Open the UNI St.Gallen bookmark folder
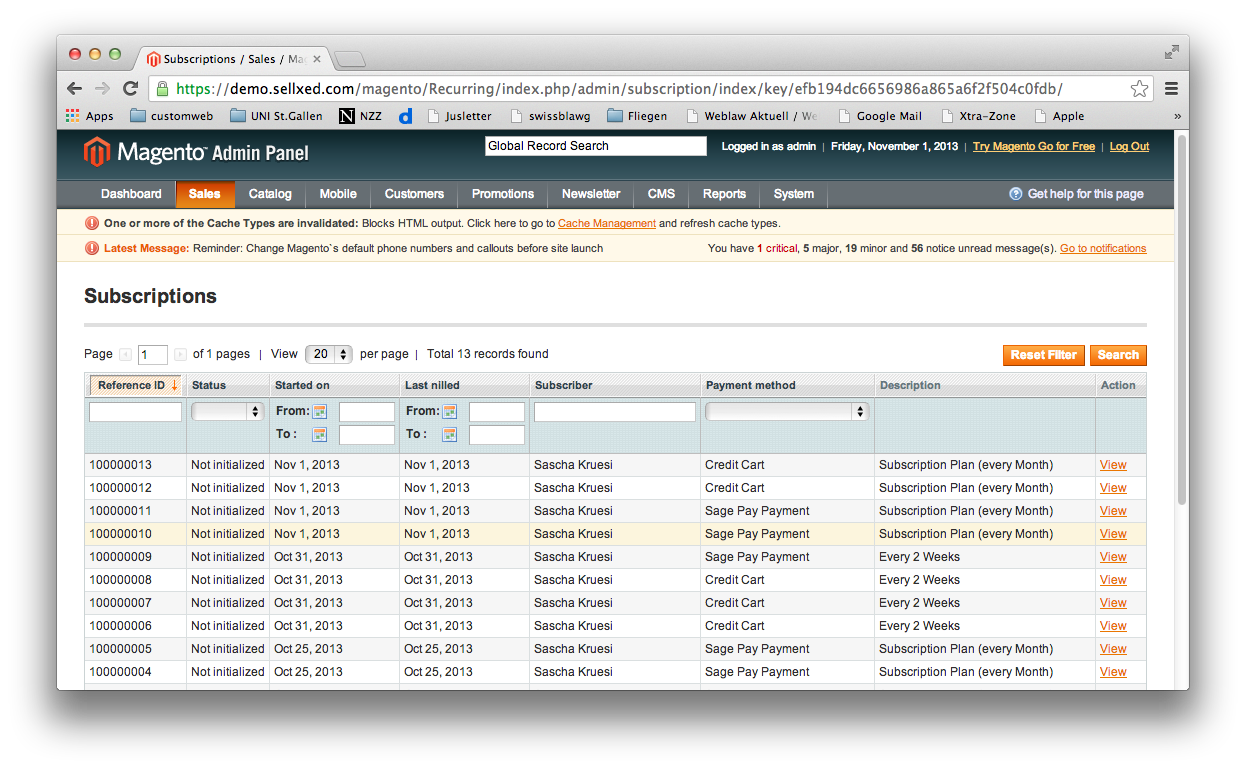Screen dimensions: 1246x769 276,116
